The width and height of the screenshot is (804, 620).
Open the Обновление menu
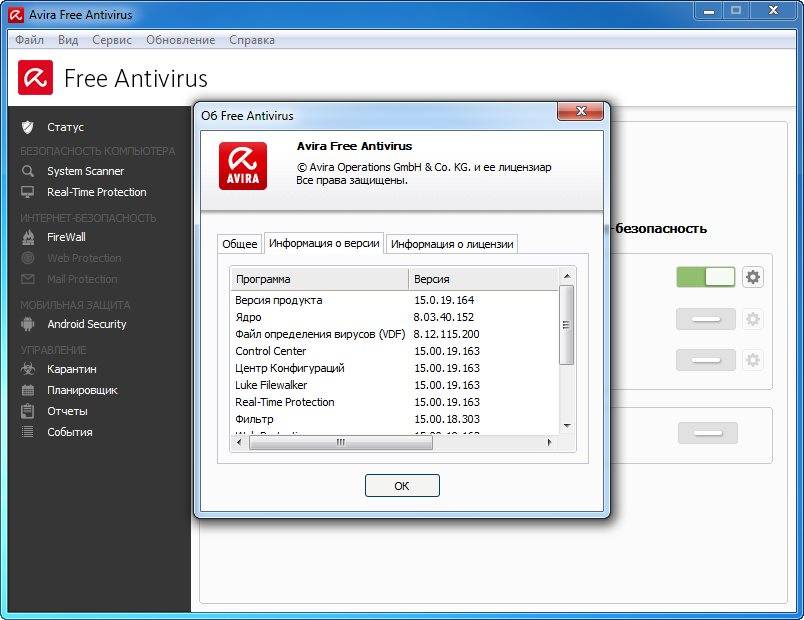coord(180,40)
